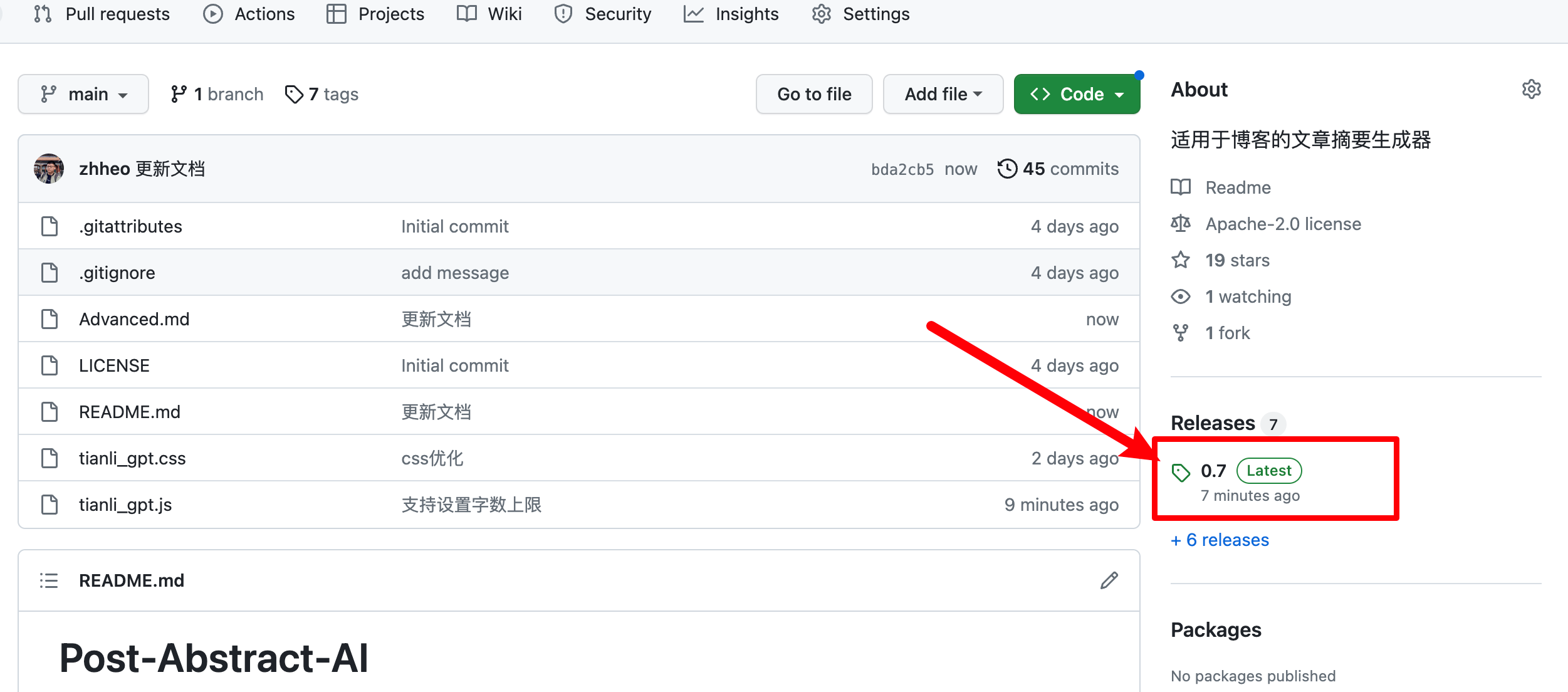Image resolution: width=1568 pixels, height=692 pixels.
Task: Open the main branch dropdown
Action: pos(83,94)
